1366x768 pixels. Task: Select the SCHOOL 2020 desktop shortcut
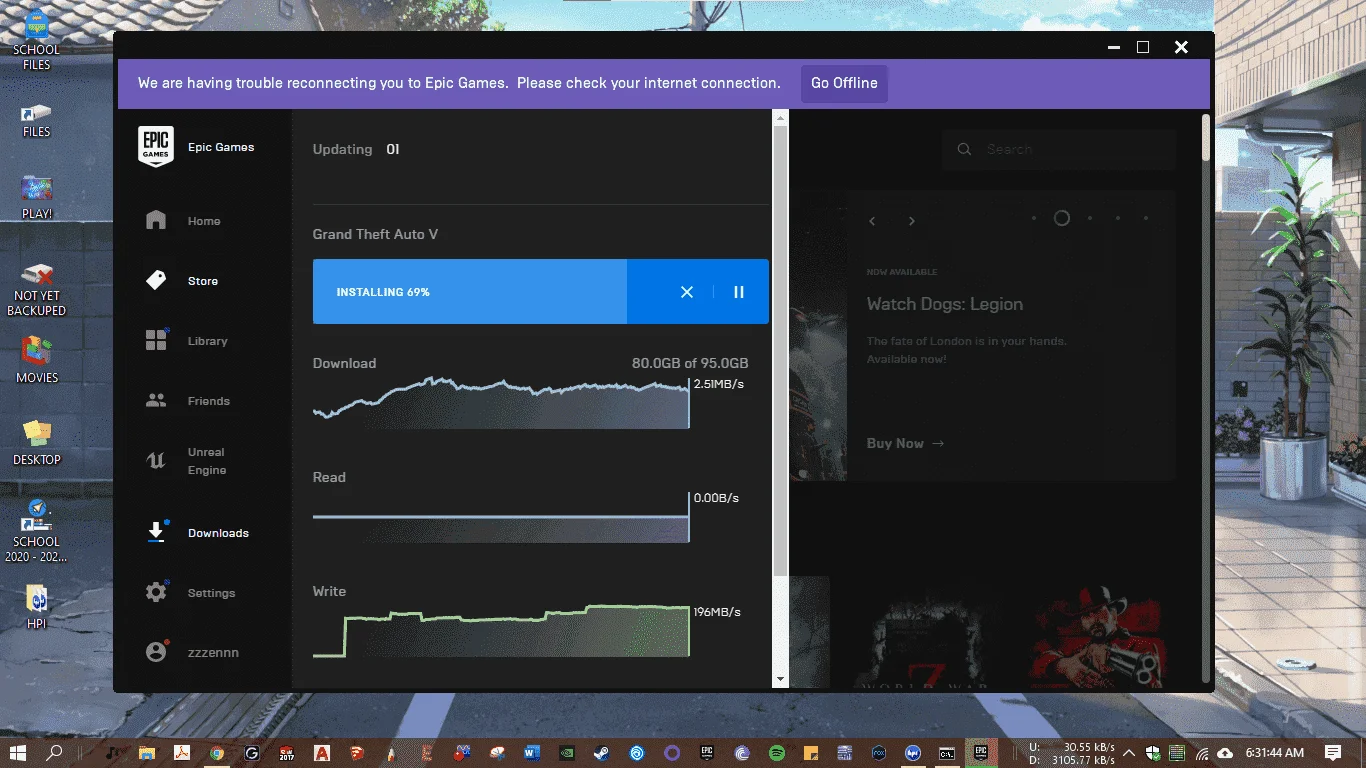[37, 531]
